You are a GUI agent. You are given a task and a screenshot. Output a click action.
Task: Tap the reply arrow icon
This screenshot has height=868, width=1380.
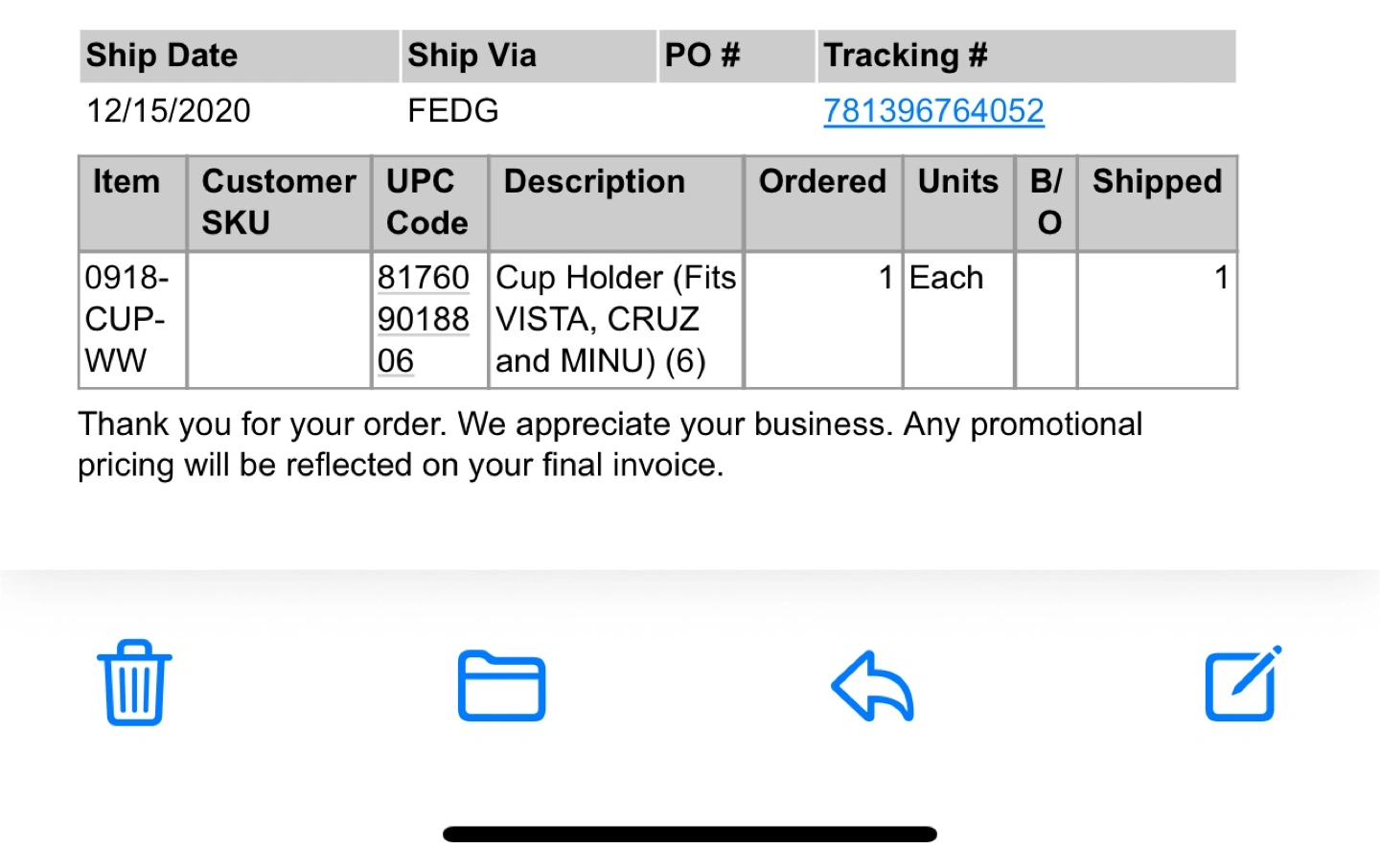coord(872,686)
